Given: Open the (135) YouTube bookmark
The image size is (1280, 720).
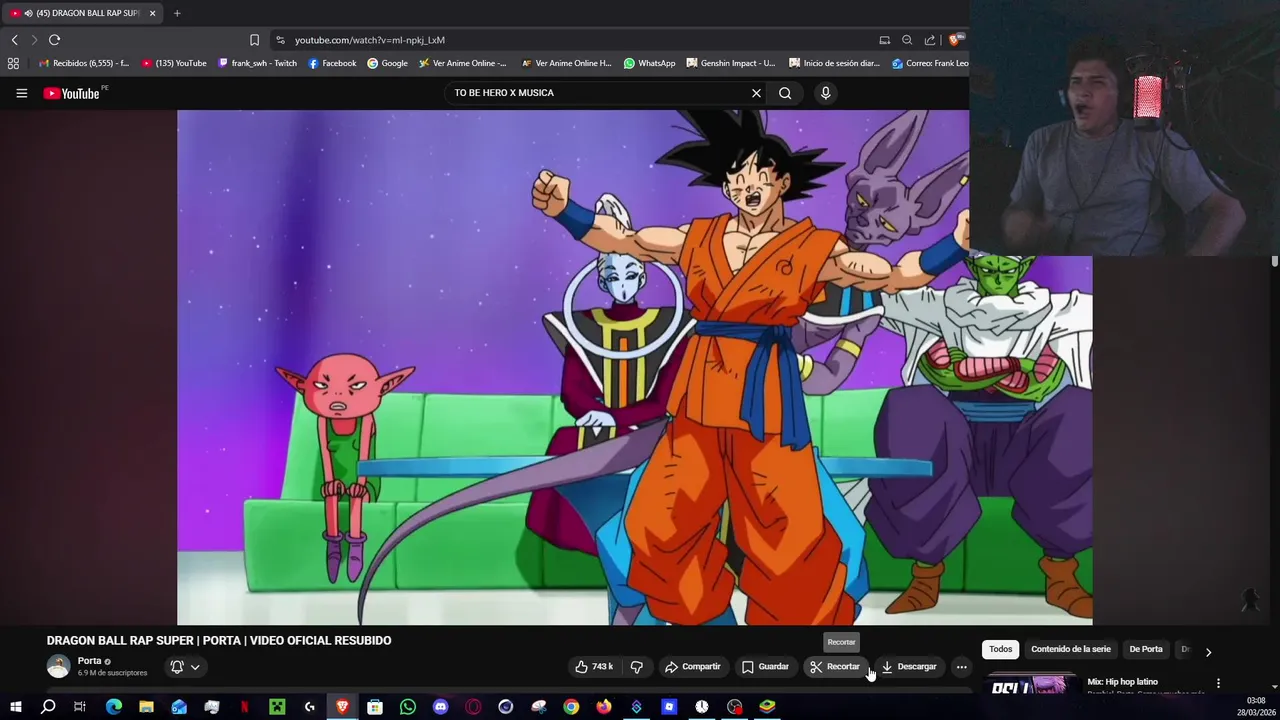Looking at the screenshot, I should [x=174, y=63].
